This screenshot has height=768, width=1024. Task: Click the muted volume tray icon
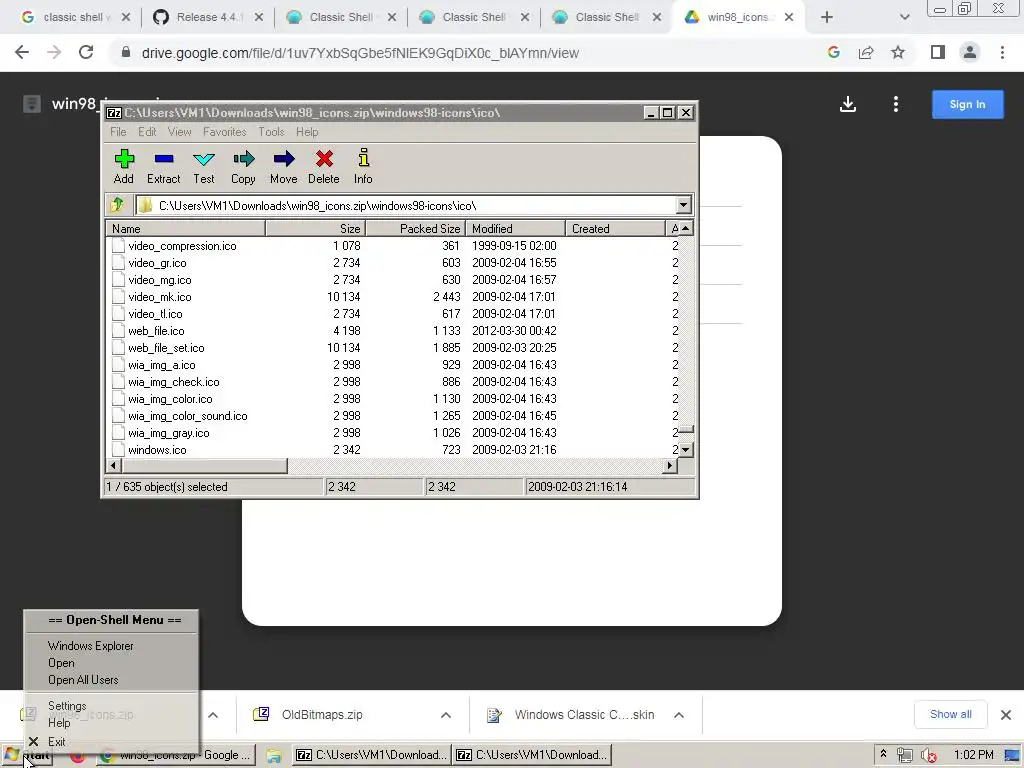(929, 756)
